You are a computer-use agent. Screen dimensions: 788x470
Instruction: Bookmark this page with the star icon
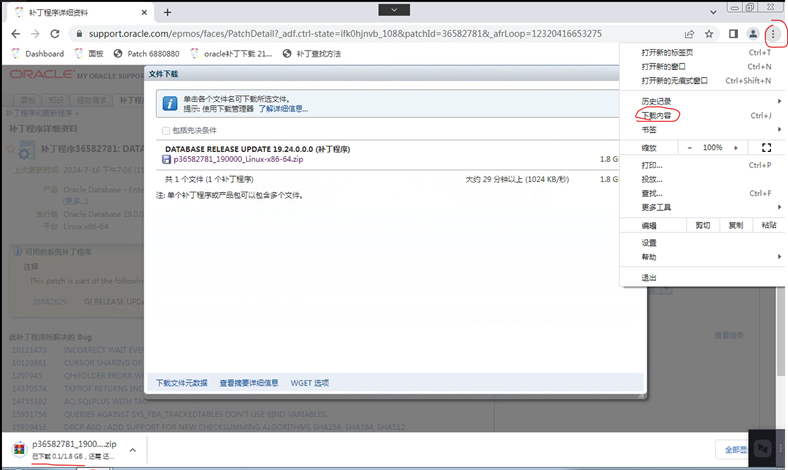(709, 34)
